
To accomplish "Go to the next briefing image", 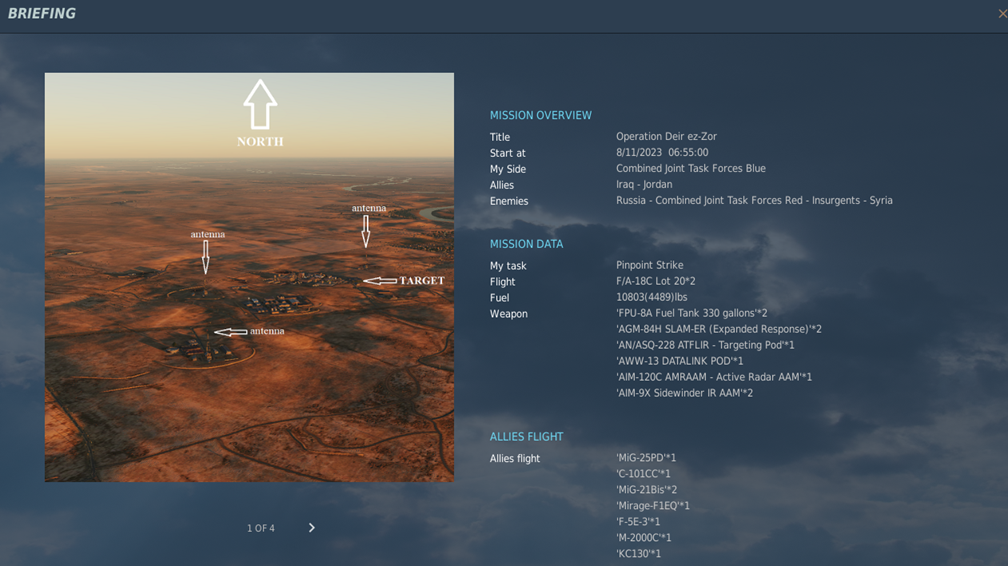I will click(311, 528).
